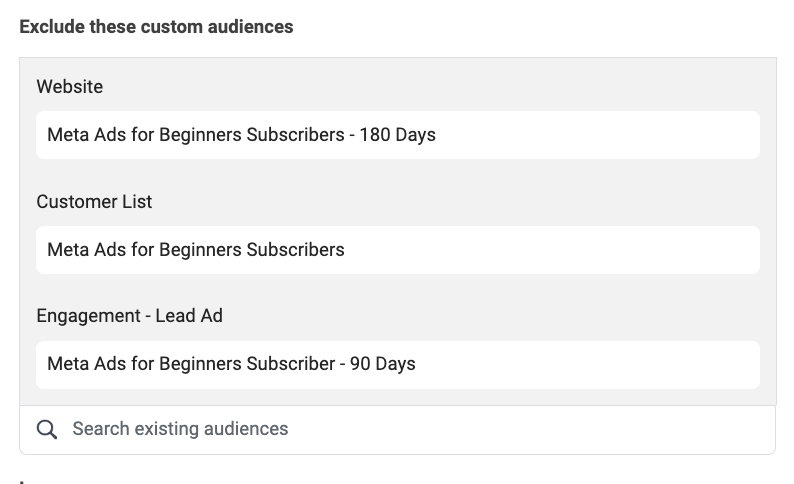The image size is (794, 484).
Task: Focus the Search existing audiences field
Action: pos(398,429)
